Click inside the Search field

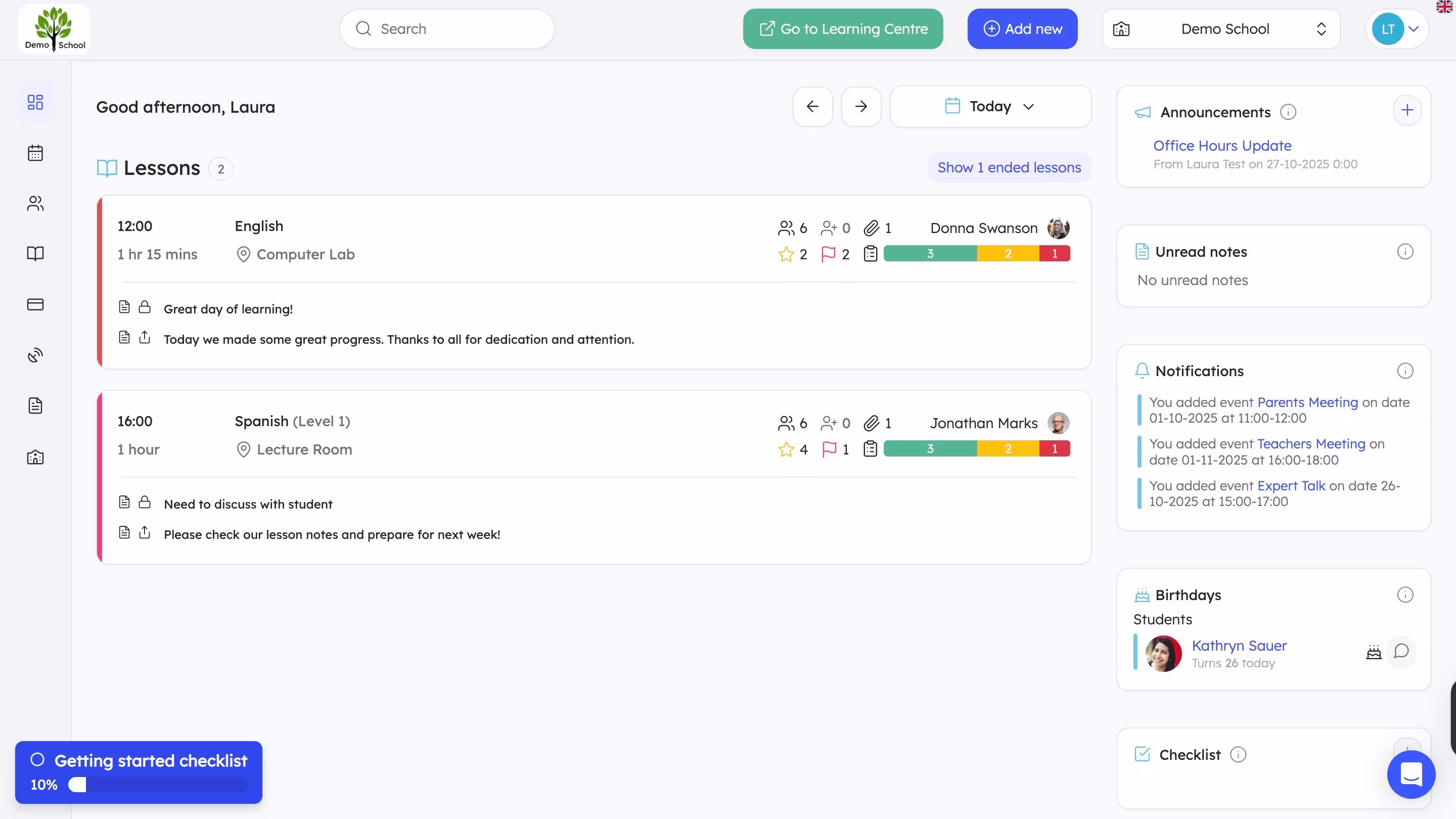[446, 28]
